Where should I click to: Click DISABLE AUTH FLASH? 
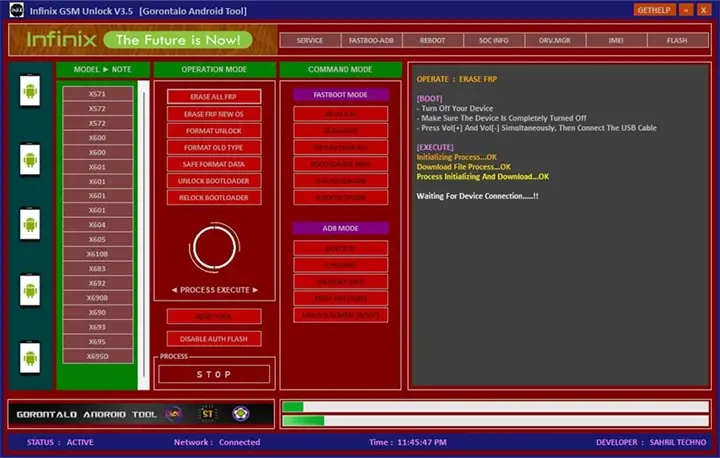[x=214, y=339]
